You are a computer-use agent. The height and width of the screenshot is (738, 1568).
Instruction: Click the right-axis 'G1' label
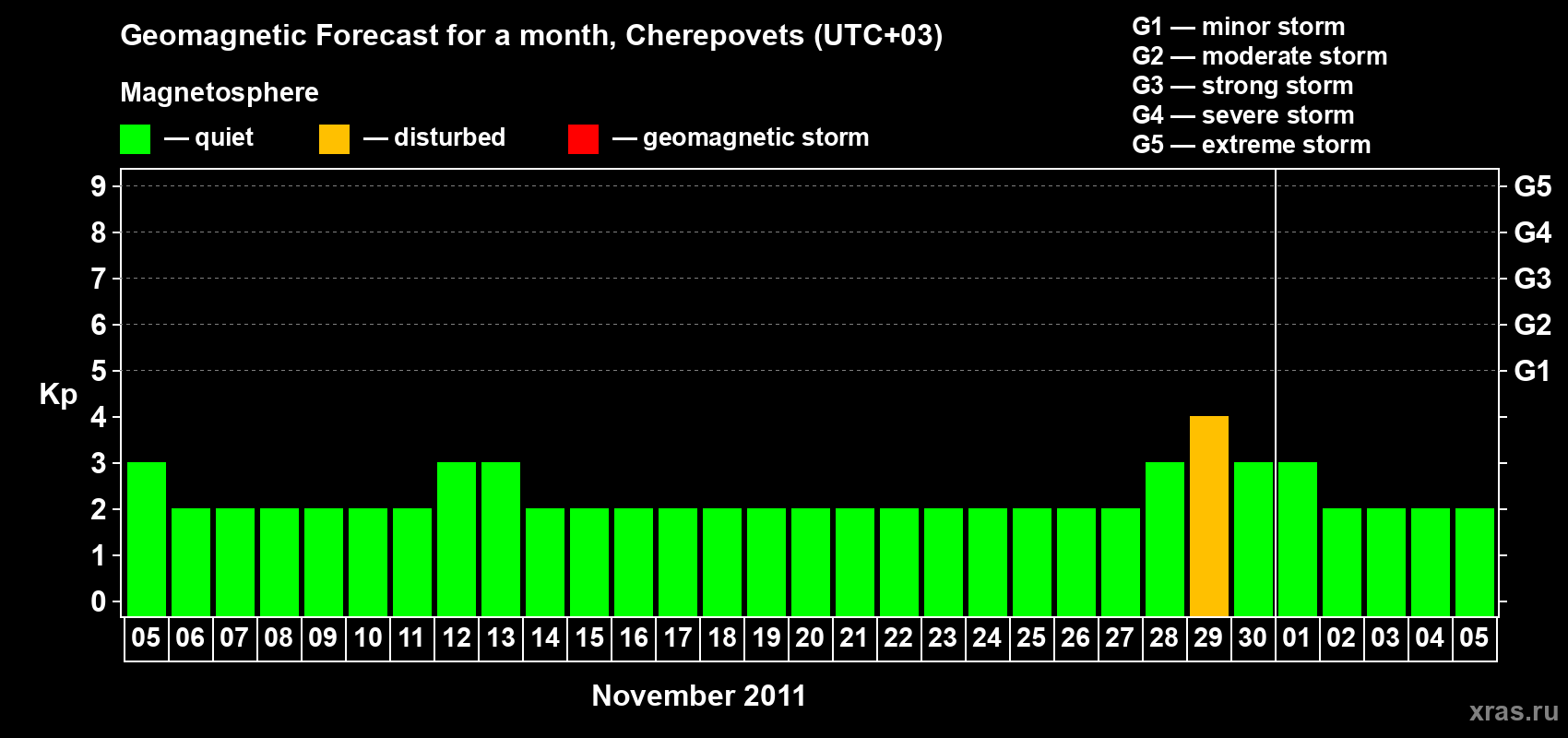[1532, 371]
